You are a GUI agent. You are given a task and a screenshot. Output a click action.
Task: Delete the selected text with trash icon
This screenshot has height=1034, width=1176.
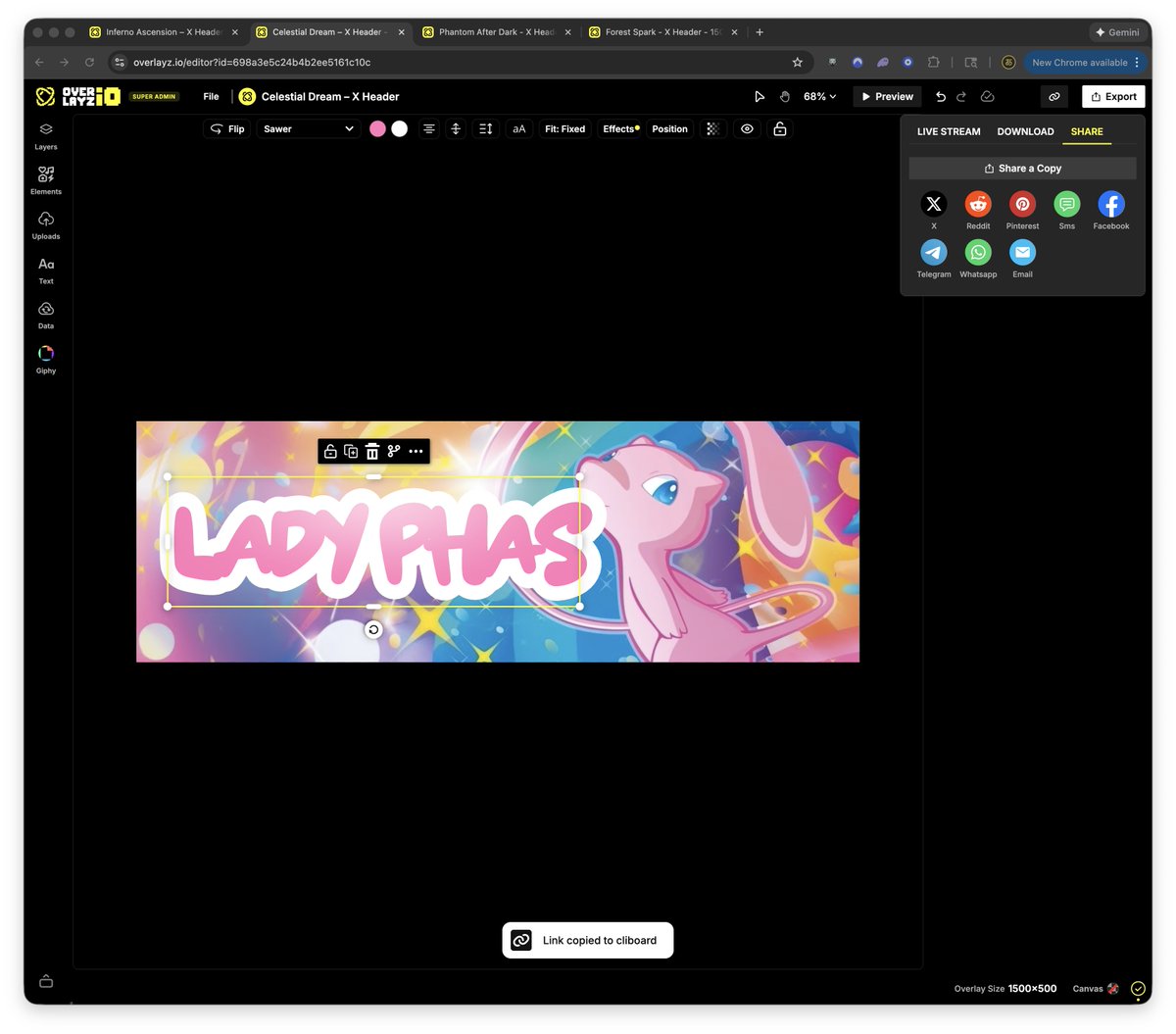point(372,452)
